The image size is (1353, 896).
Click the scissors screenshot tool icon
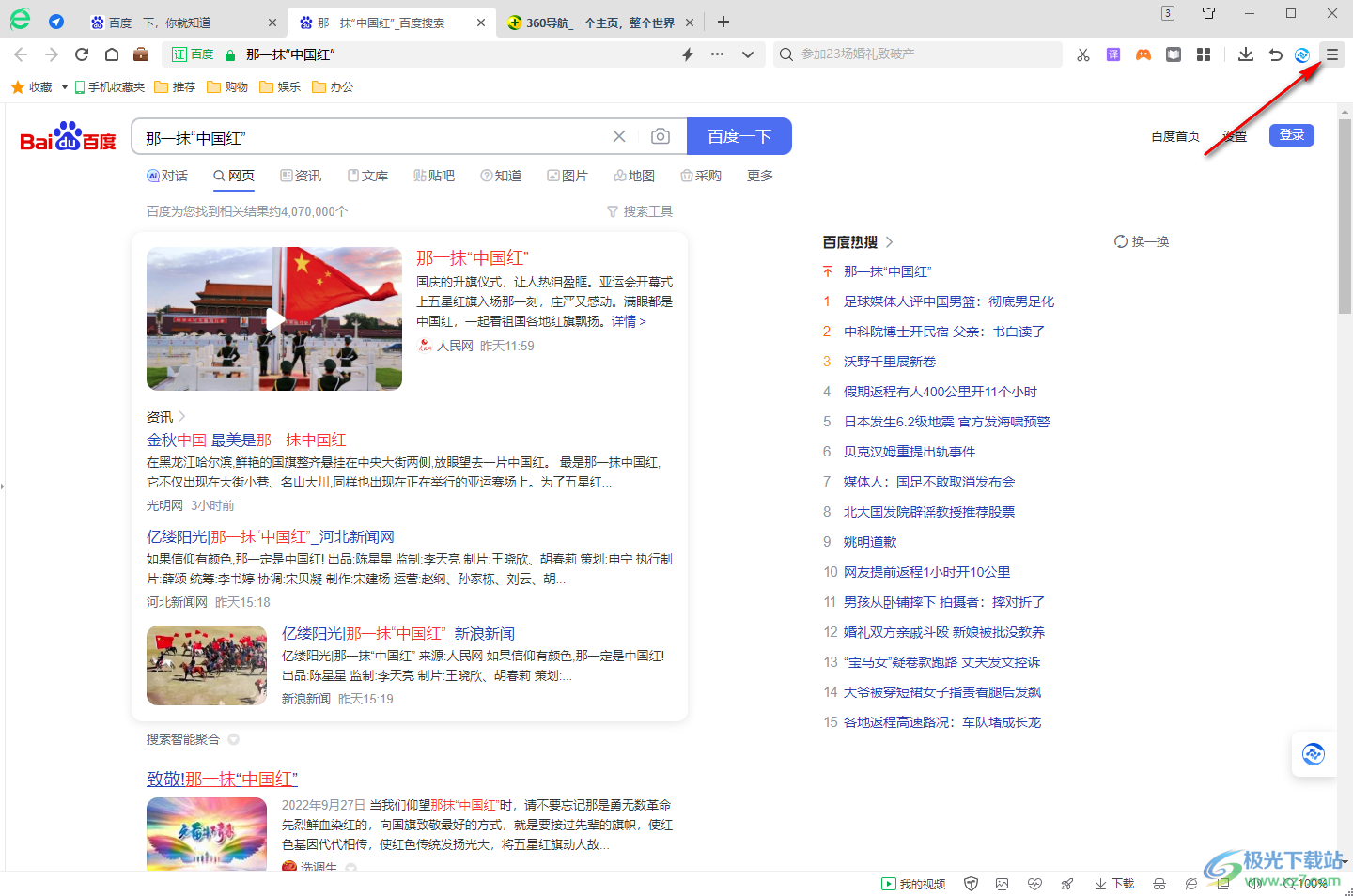point(1083,54)
